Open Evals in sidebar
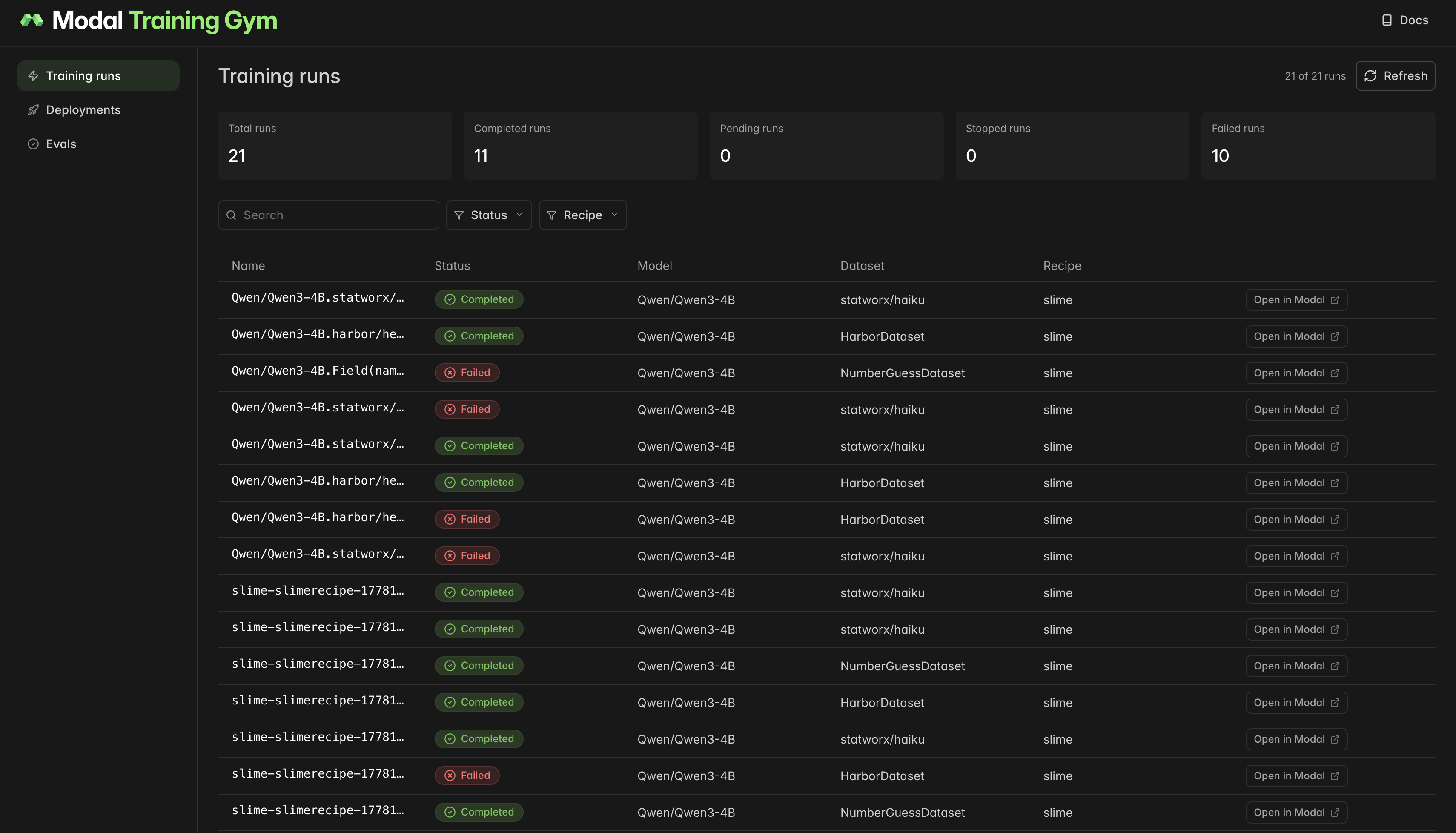The width and height of the screenshot is (1456, 833). [98, 144]
